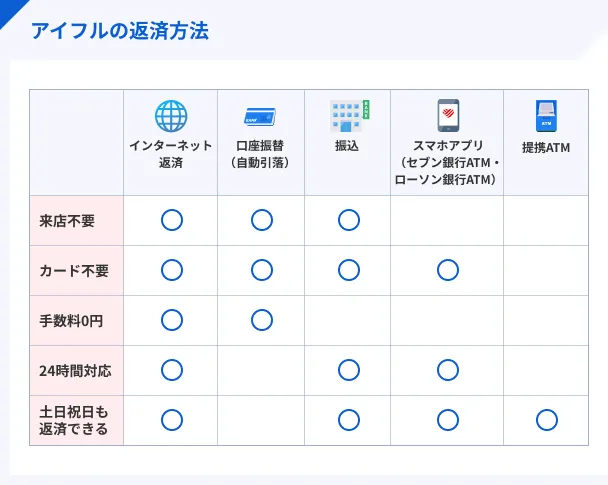Click the smartphone icon for スマホアプリ
Viewport: 608px width, 485px height.
tap(447, 115)
